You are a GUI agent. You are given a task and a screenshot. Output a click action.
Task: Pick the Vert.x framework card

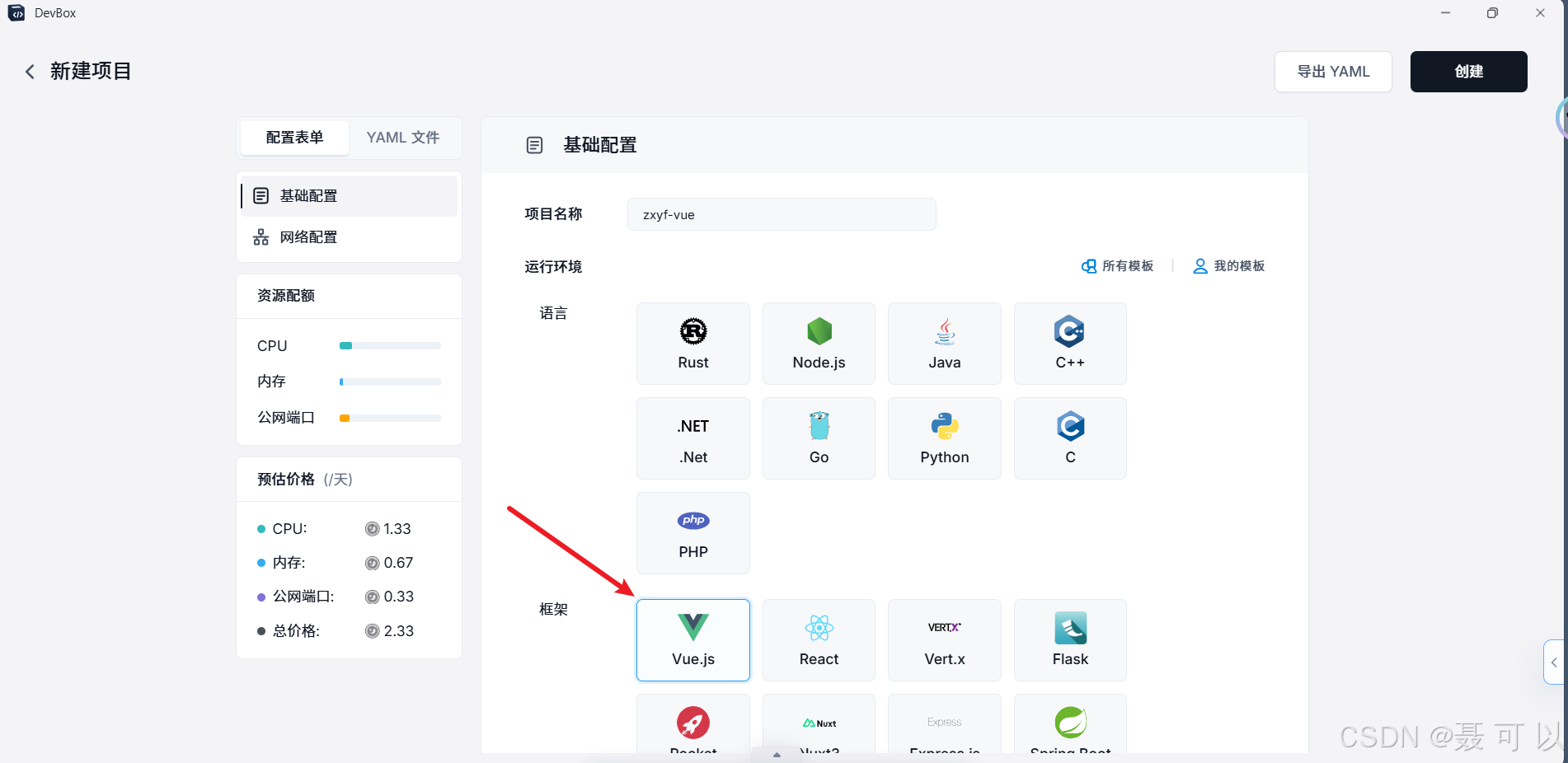[945, 640]
